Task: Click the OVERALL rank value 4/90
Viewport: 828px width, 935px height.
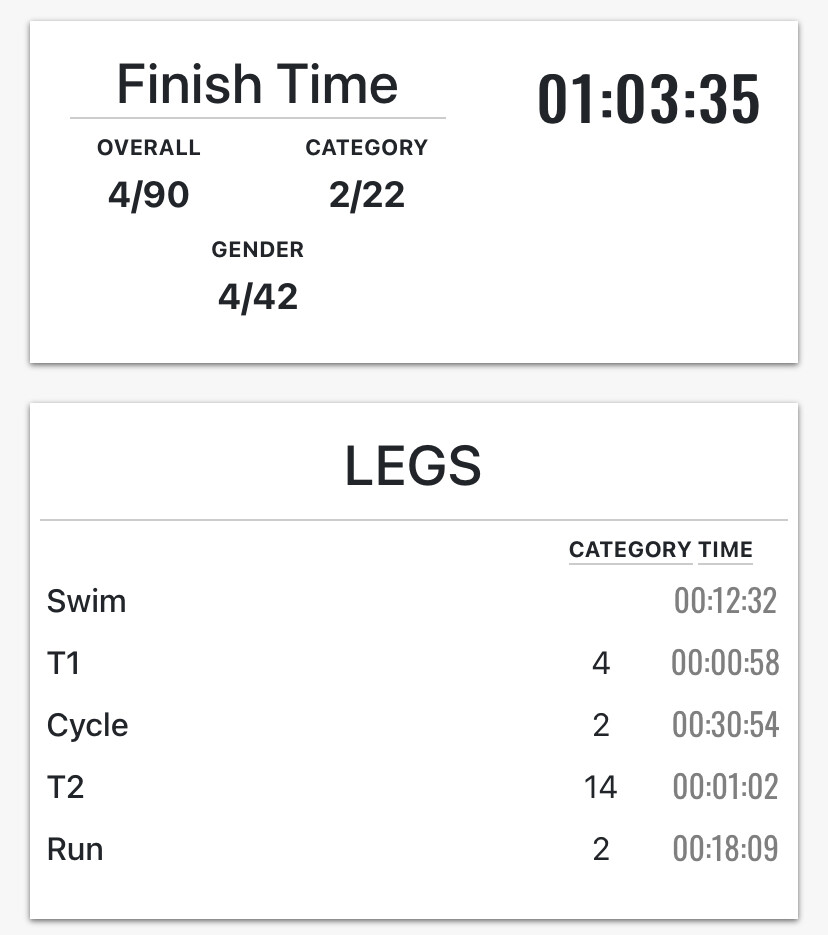Action: 148,195
